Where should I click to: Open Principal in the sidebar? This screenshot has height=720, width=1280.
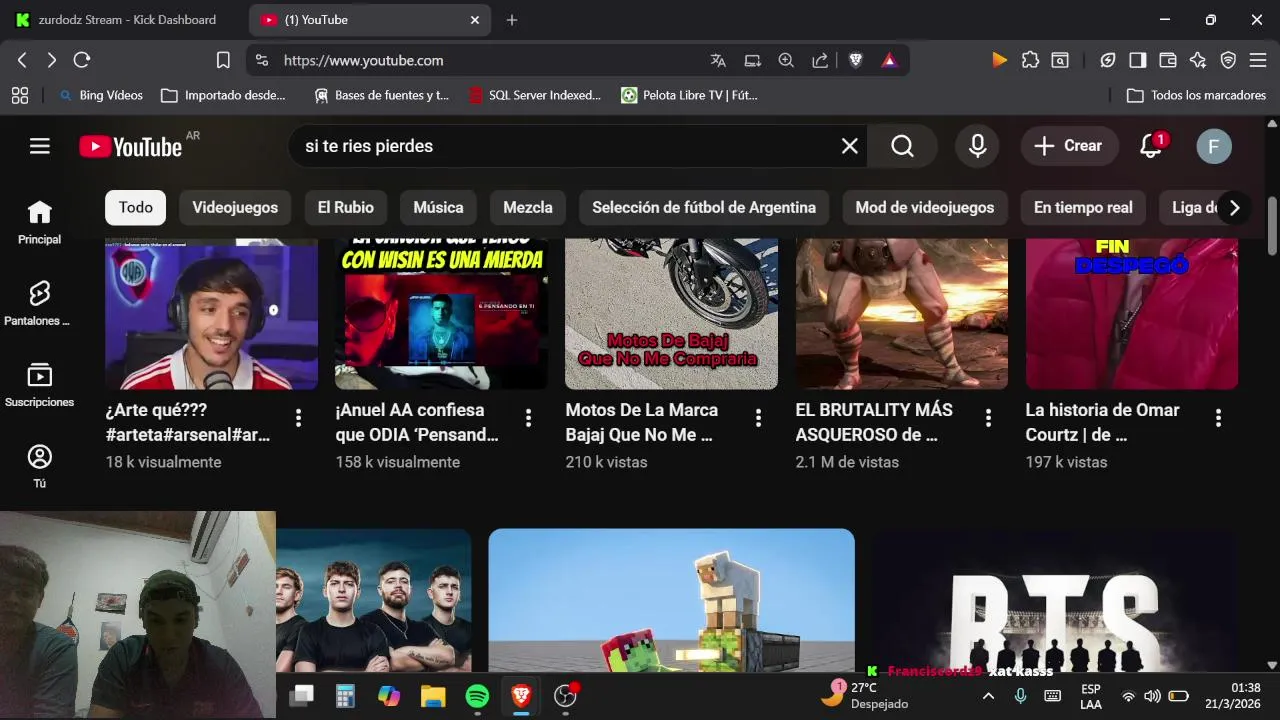[x=40, y=222]
